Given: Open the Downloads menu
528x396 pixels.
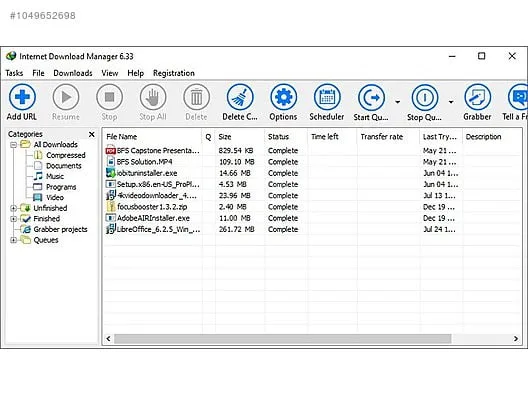Looking at the screenshot, I should (73, 73).
